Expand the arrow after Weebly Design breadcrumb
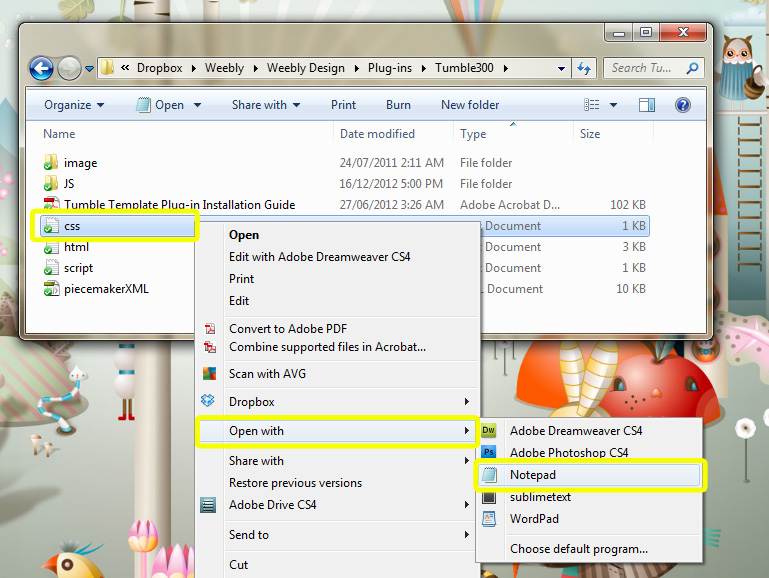The width and height of the screenshot is (769, 578). point(357,68)
